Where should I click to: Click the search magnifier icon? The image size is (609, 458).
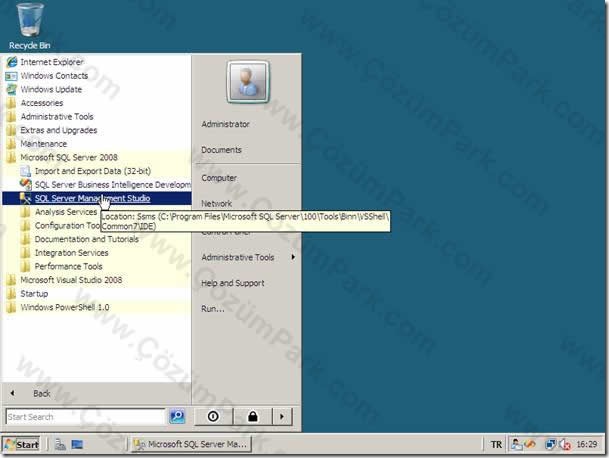(177, 416)
